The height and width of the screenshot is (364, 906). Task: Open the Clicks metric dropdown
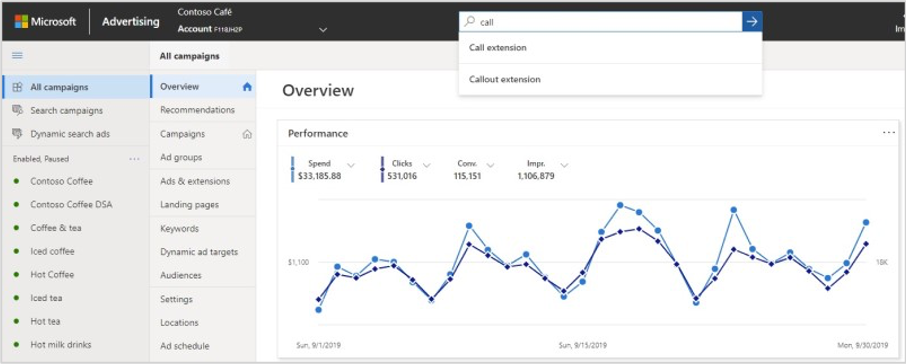(x=426, y=165)
